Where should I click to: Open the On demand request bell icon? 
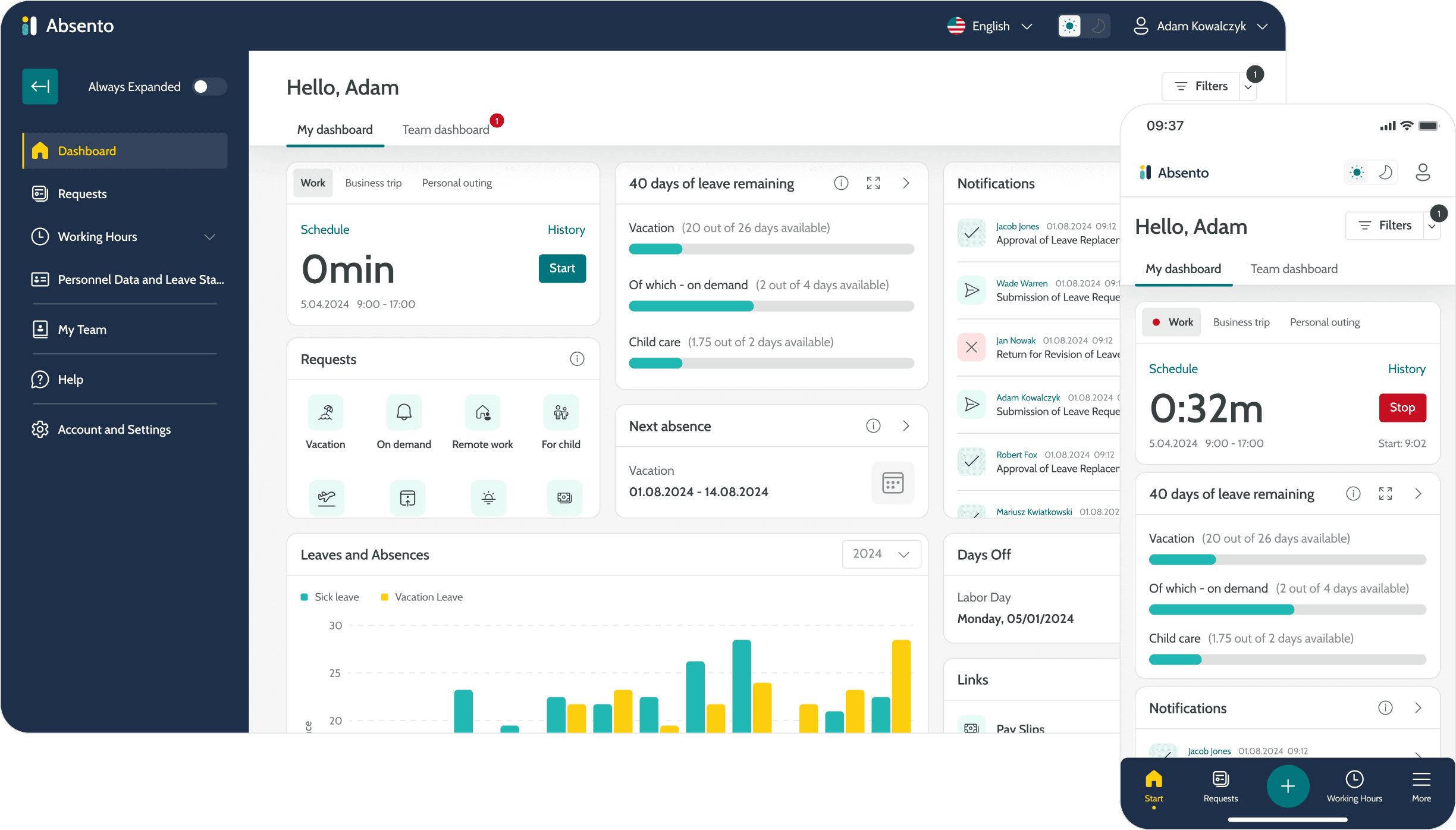[404, 412]
